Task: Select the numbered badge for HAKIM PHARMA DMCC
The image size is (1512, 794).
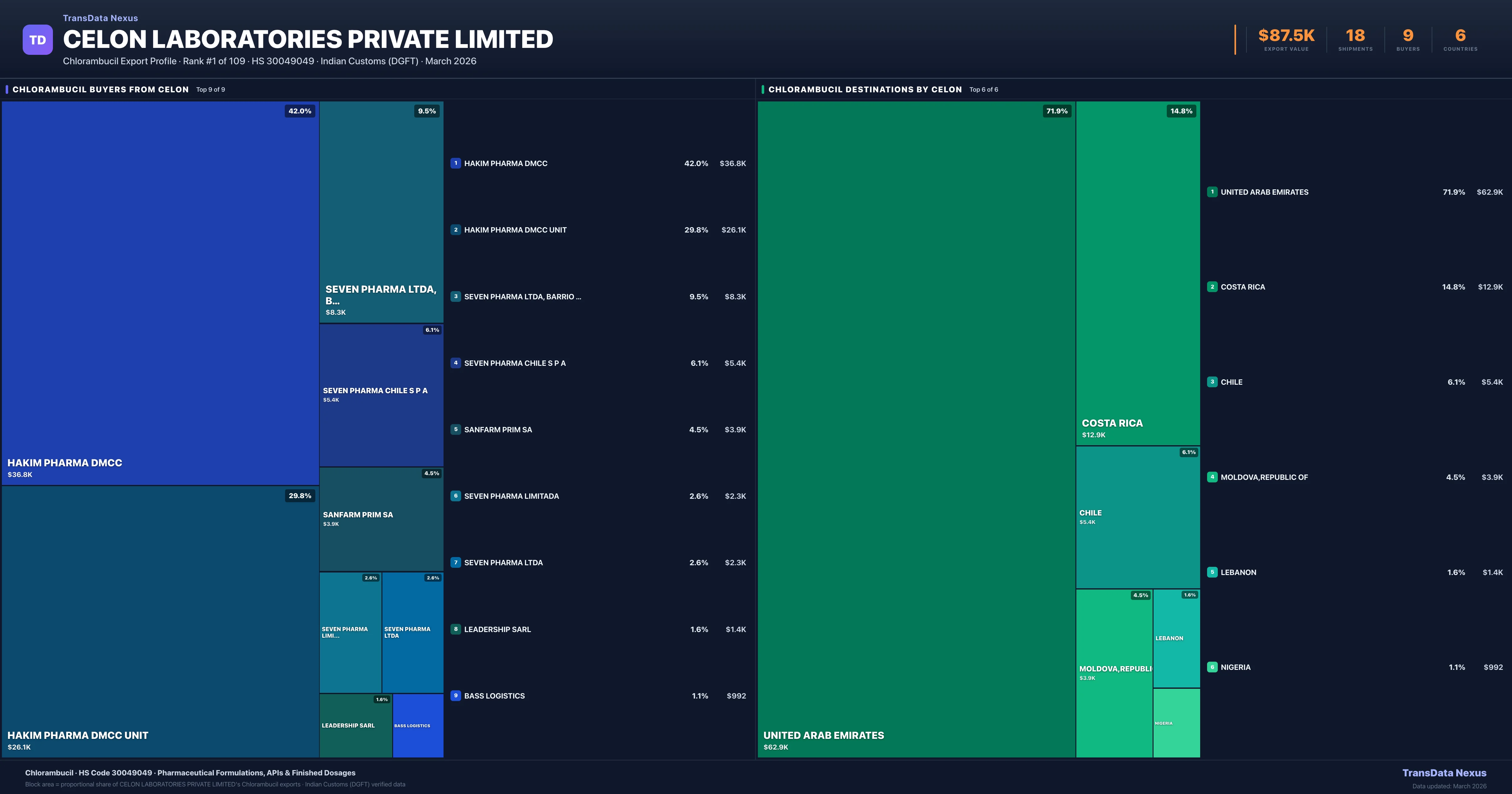Action: tap(456, 163)
